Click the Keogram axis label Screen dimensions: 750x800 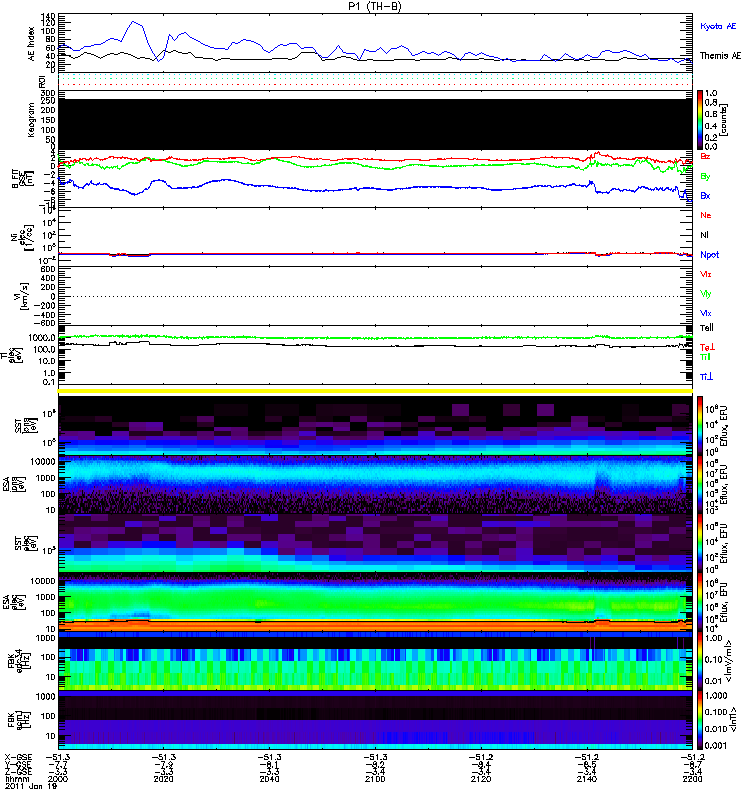tap(32, 119)
